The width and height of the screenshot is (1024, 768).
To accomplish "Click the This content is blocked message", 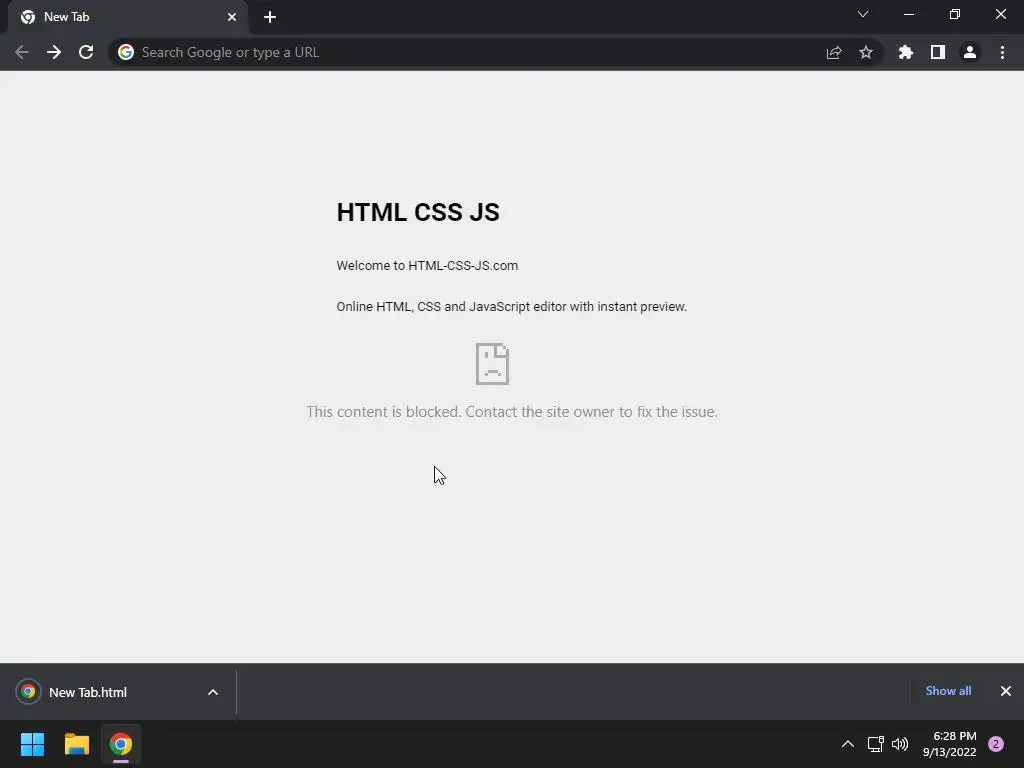I will coord(512,412).
